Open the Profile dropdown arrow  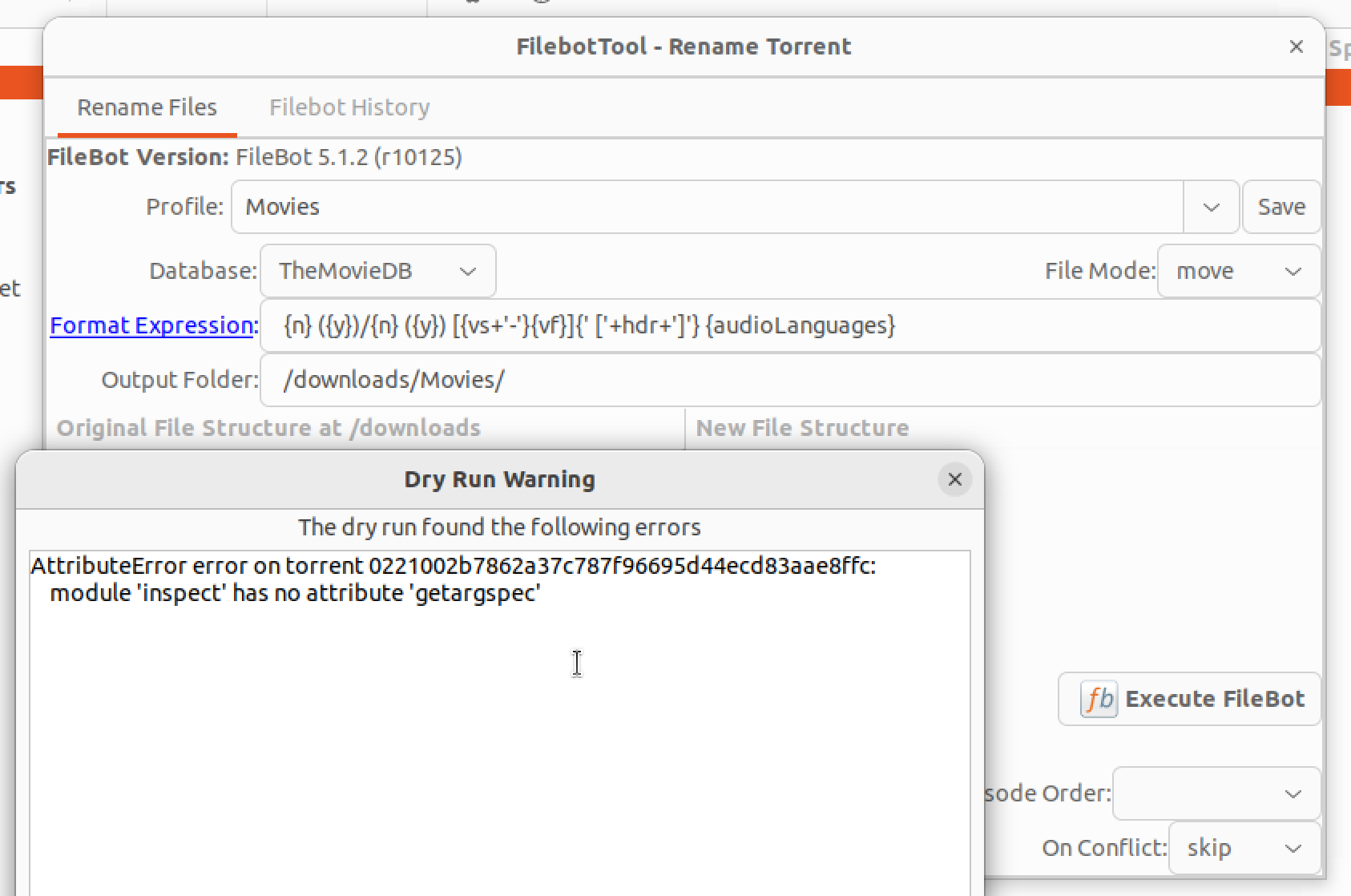point(1210,207)
